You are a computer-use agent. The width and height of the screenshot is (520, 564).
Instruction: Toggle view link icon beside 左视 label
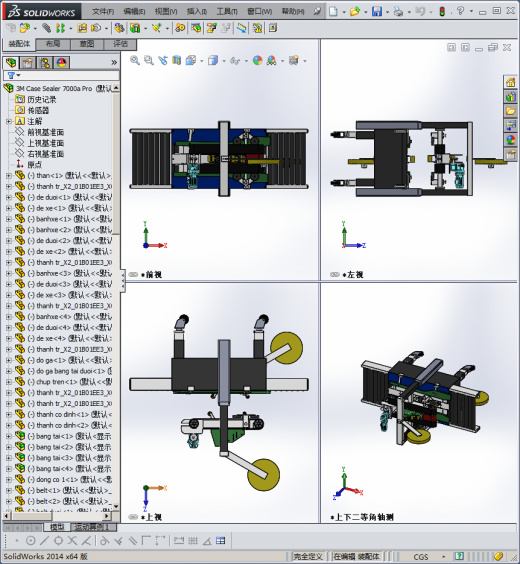(334, 274)
